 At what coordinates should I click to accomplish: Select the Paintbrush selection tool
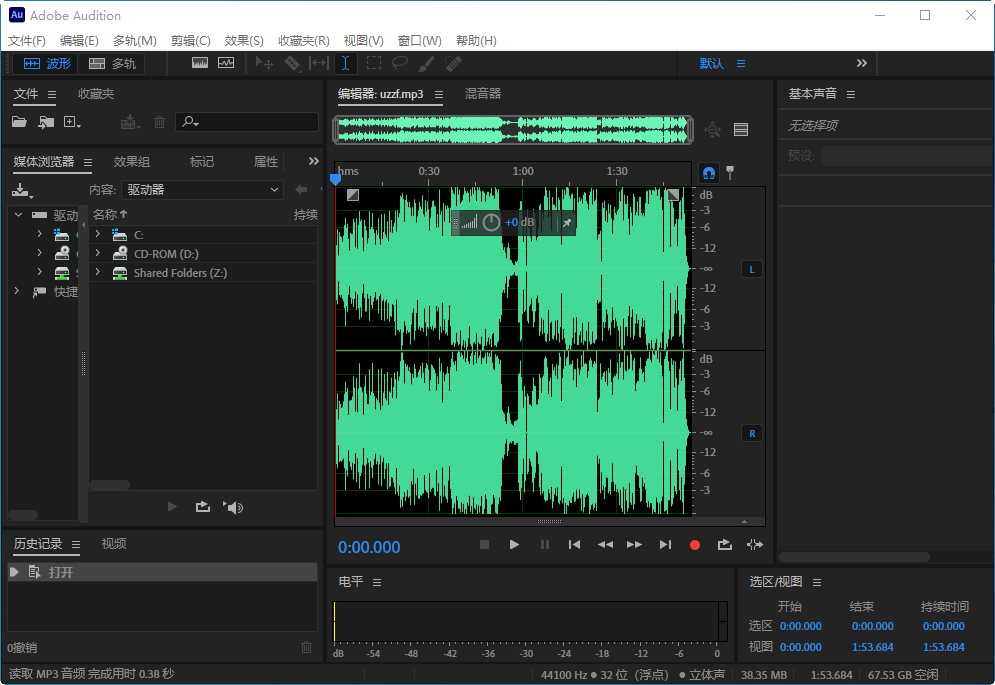pos(424,63)
